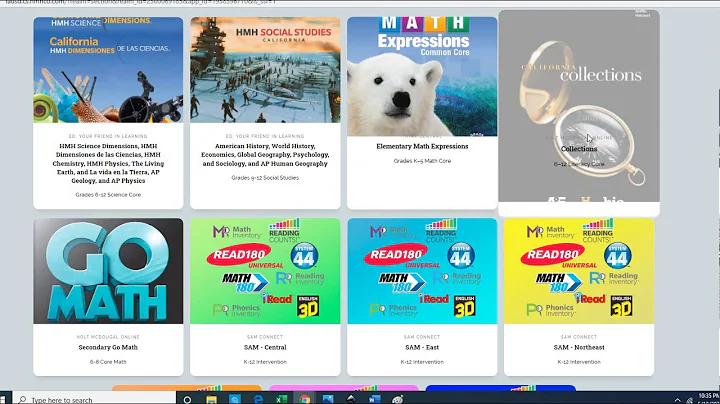Open Cortana circle icon on taskbar
The image size is (720, 404).
pos(187,399)
